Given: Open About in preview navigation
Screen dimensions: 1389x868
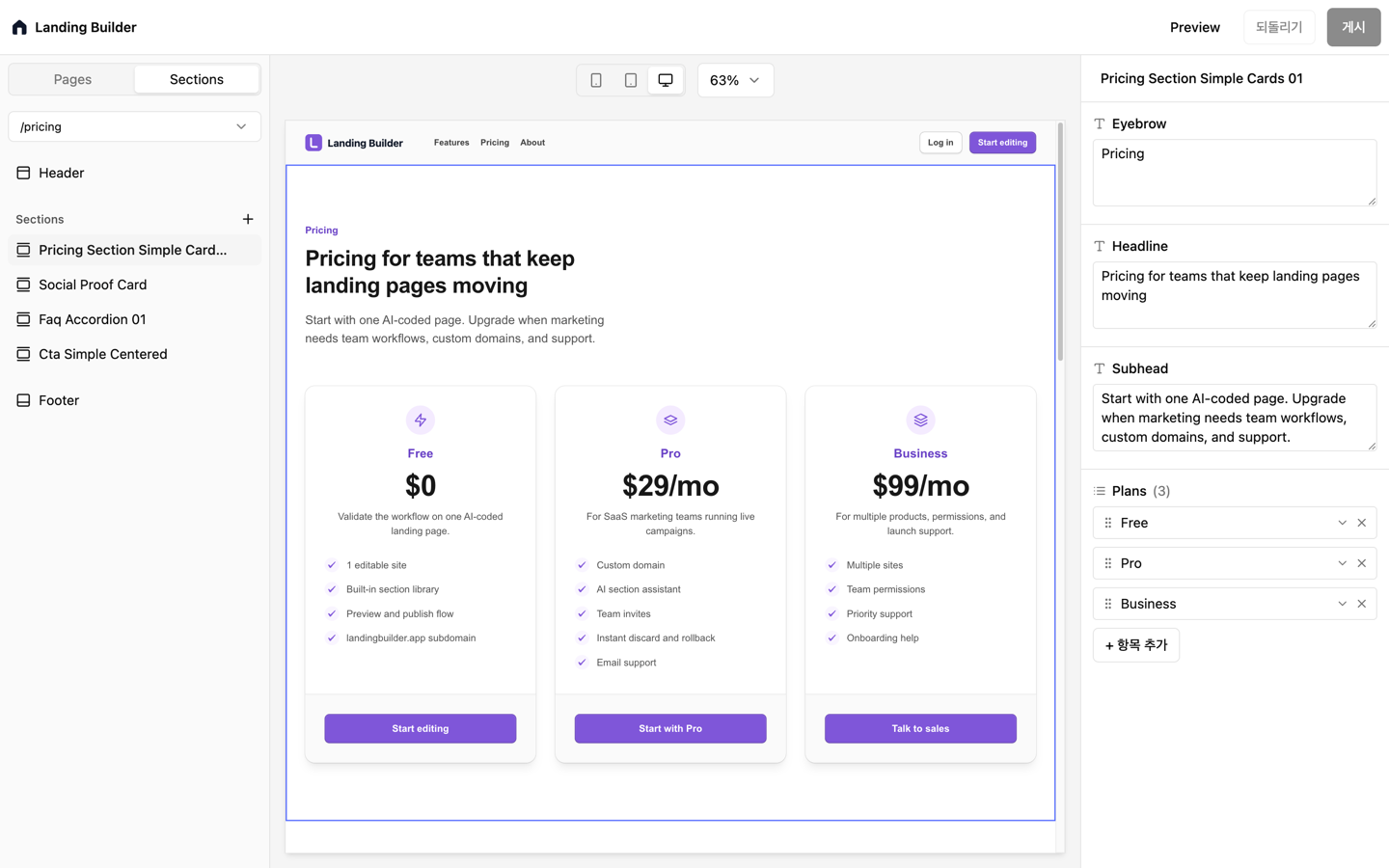Looking at the screenshot, I should click(532, 143).
